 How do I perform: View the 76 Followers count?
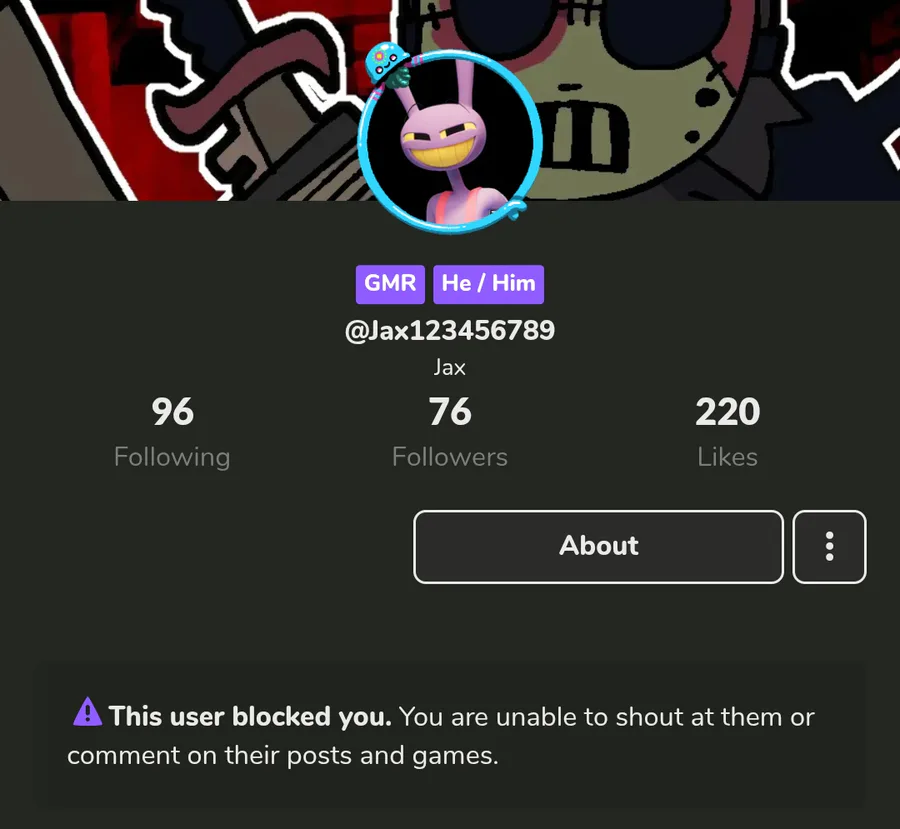pos(450,412)
